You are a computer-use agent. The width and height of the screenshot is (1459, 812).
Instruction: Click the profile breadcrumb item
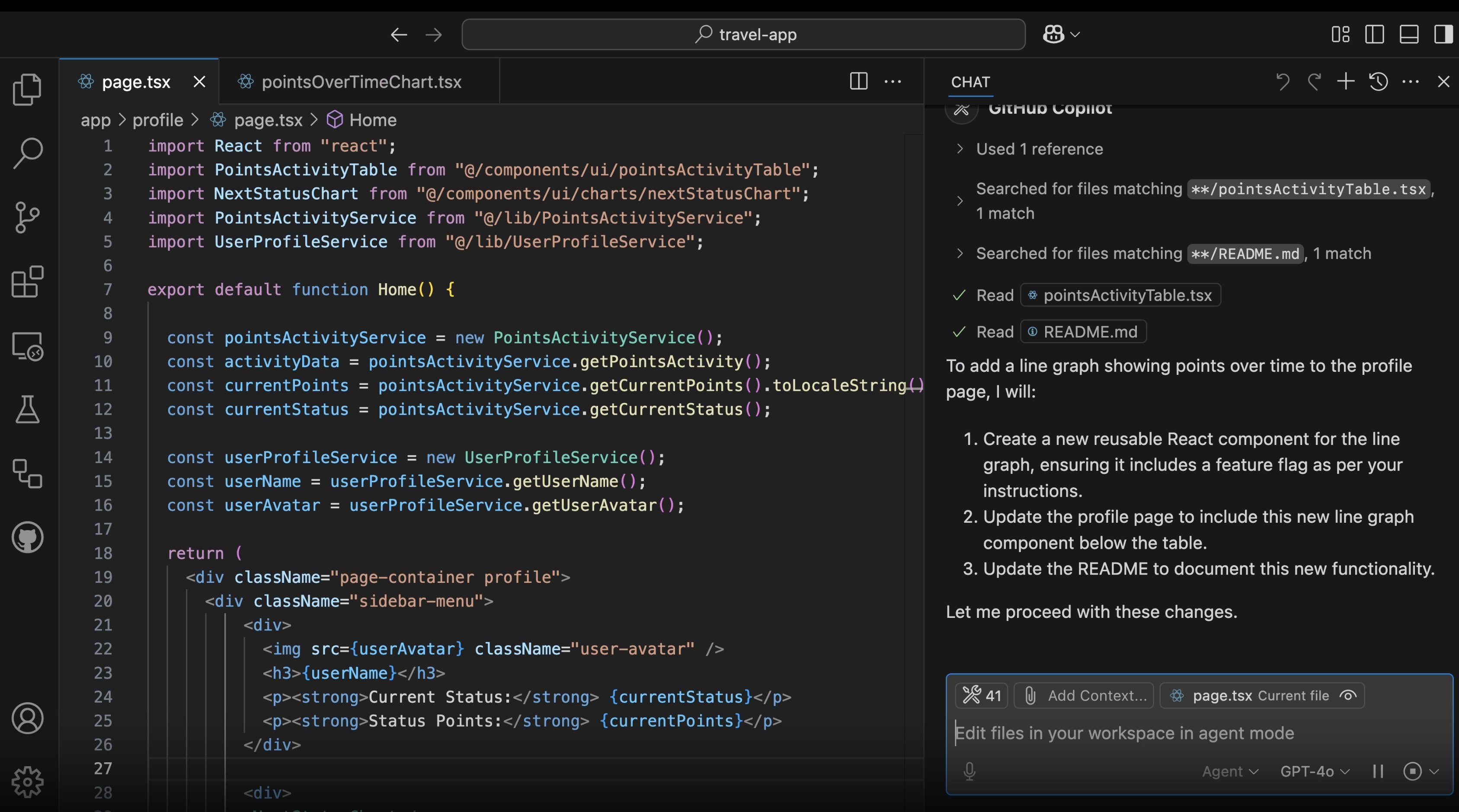pos(157,120)
